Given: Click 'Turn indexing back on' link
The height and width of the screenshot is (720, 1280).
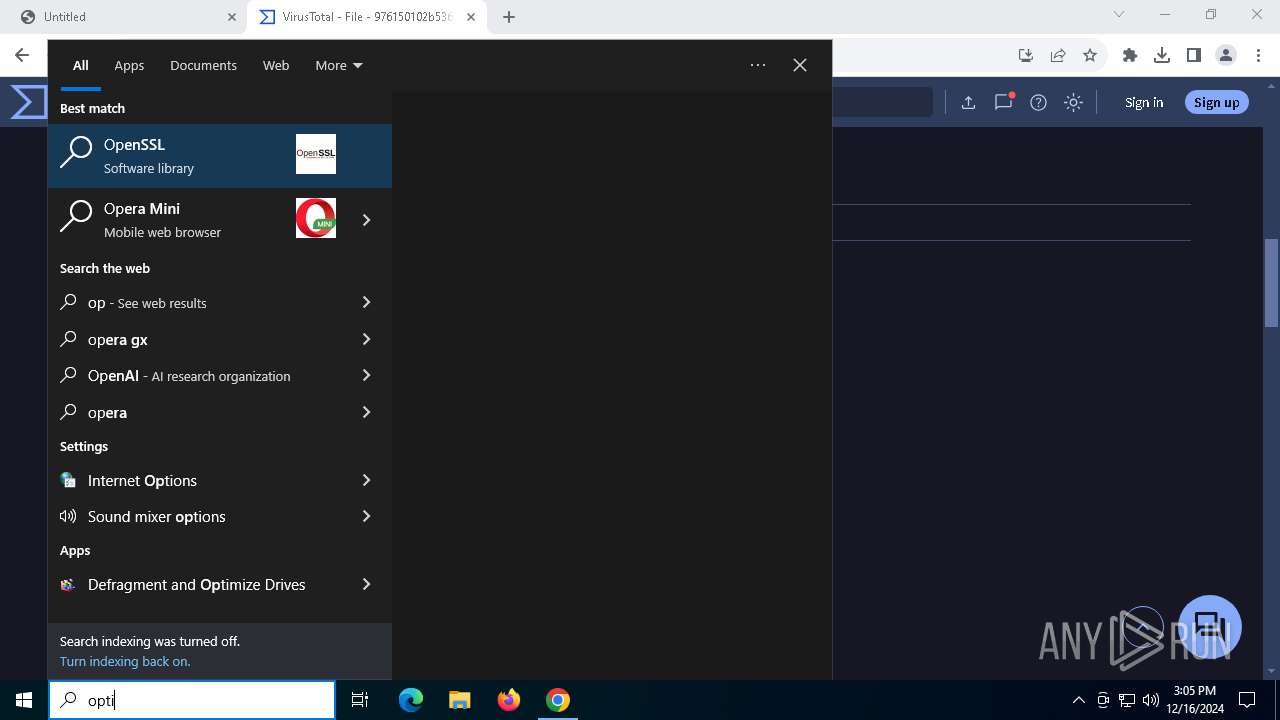Looking at the screenshot, I should click(125, 661).
